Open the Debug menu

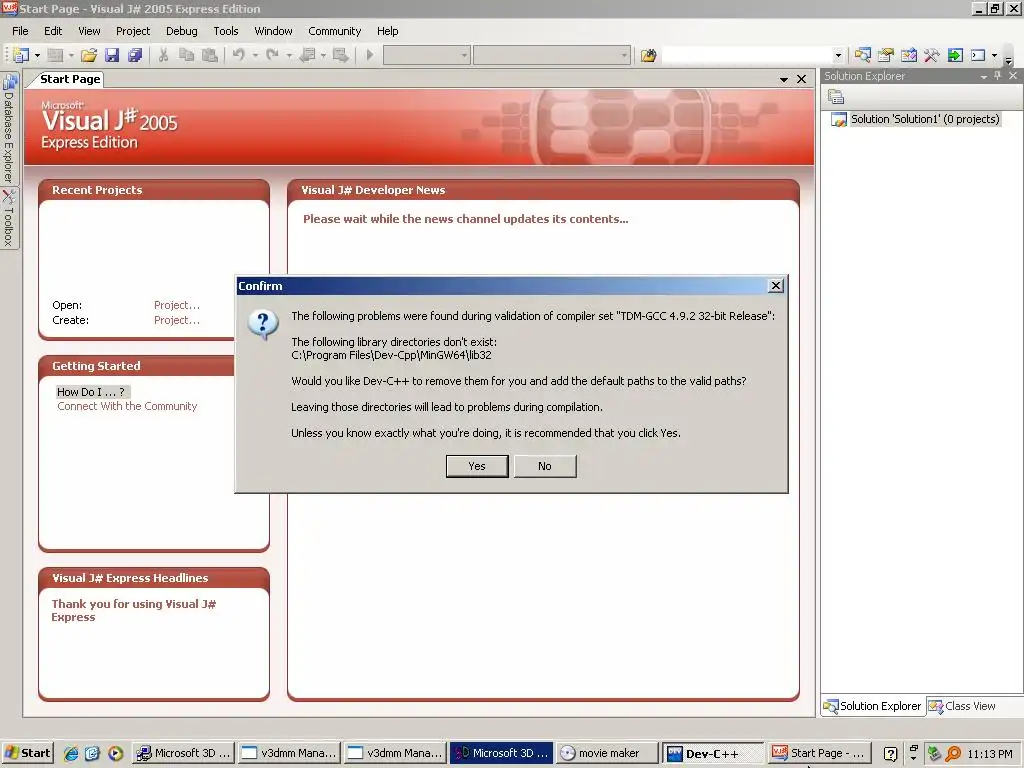[182, 31]
